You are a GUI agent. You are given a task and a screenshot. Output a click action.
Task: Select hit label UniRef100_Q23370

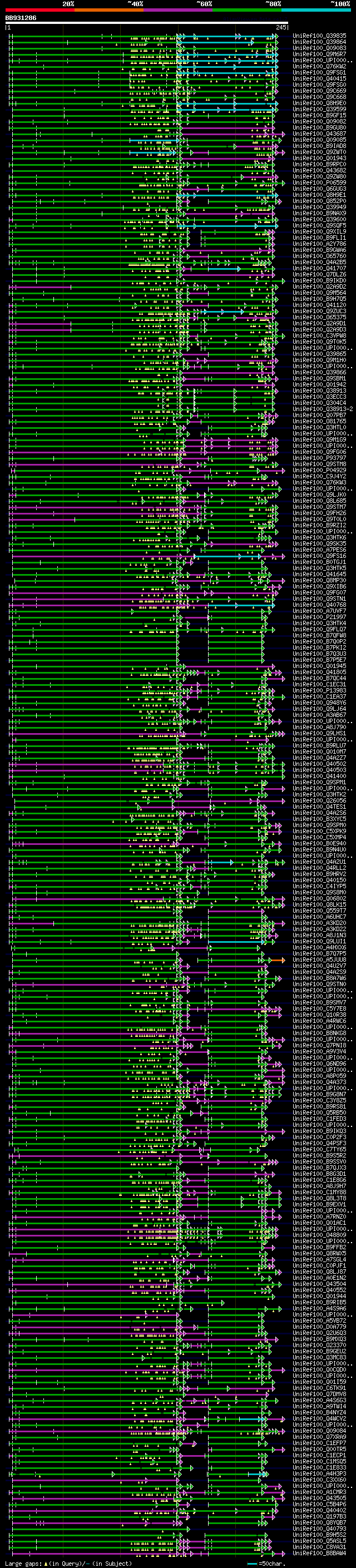point(319,1344)
